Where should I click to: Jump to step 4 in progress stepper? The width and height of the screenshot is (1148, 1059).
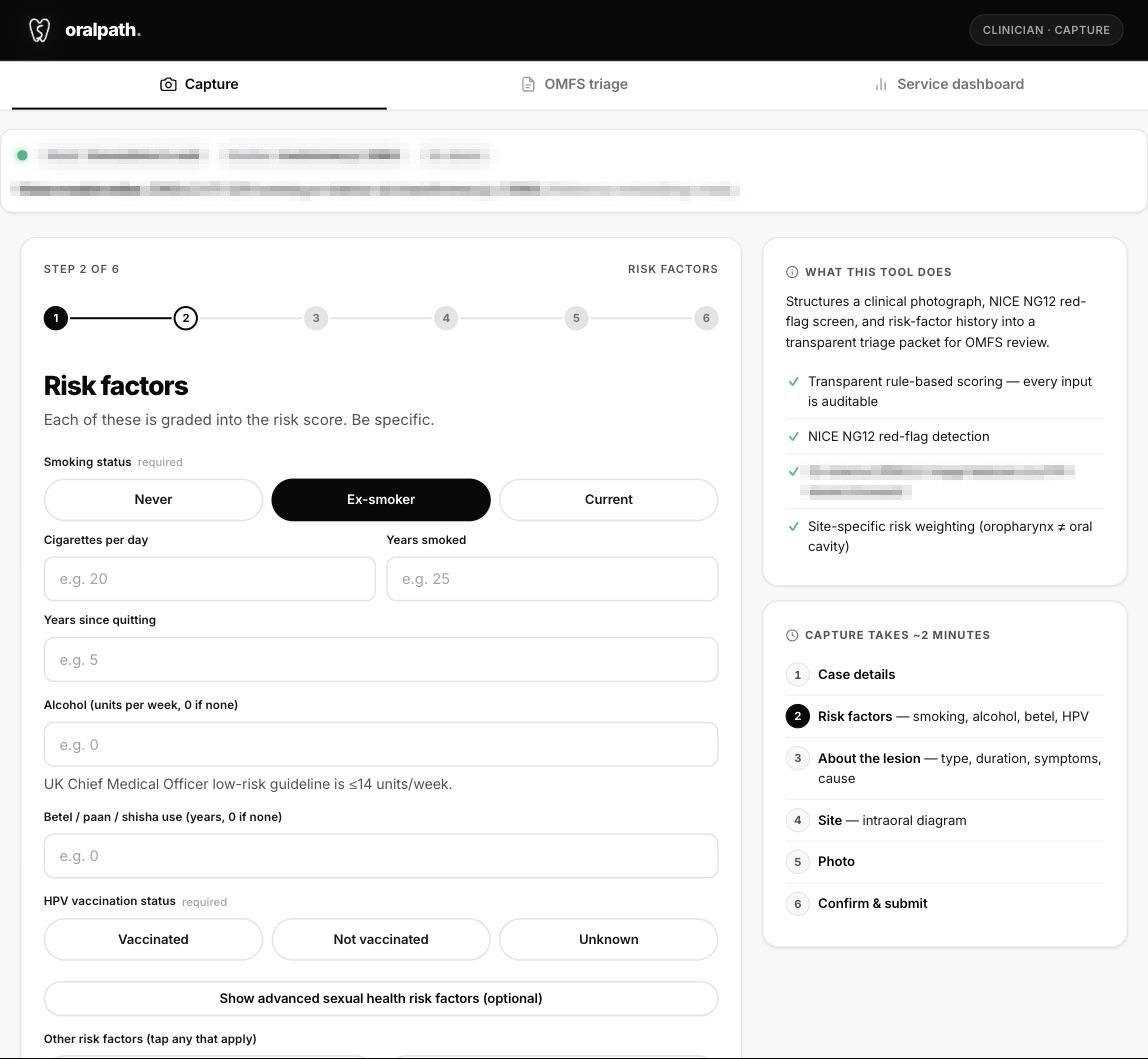click(x=446, y=318)
